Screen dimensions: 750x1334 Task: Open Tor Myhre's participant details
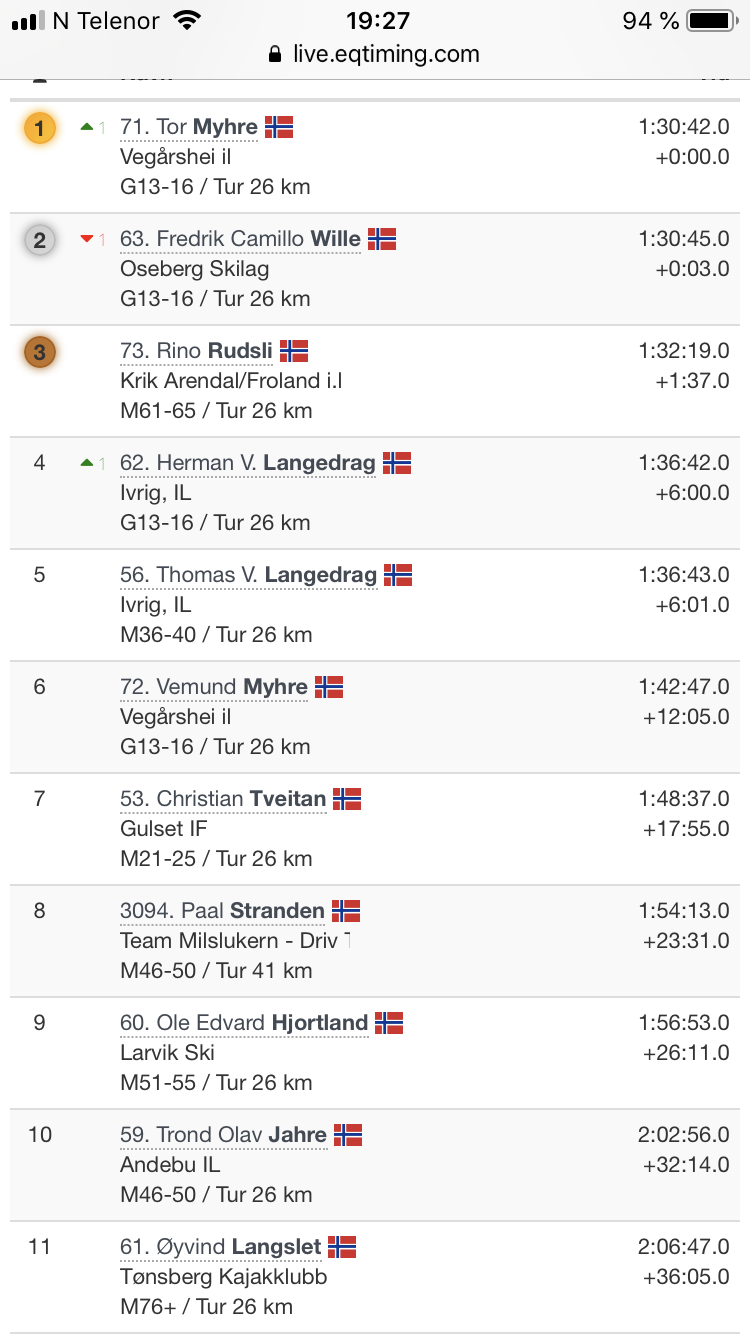189,127
